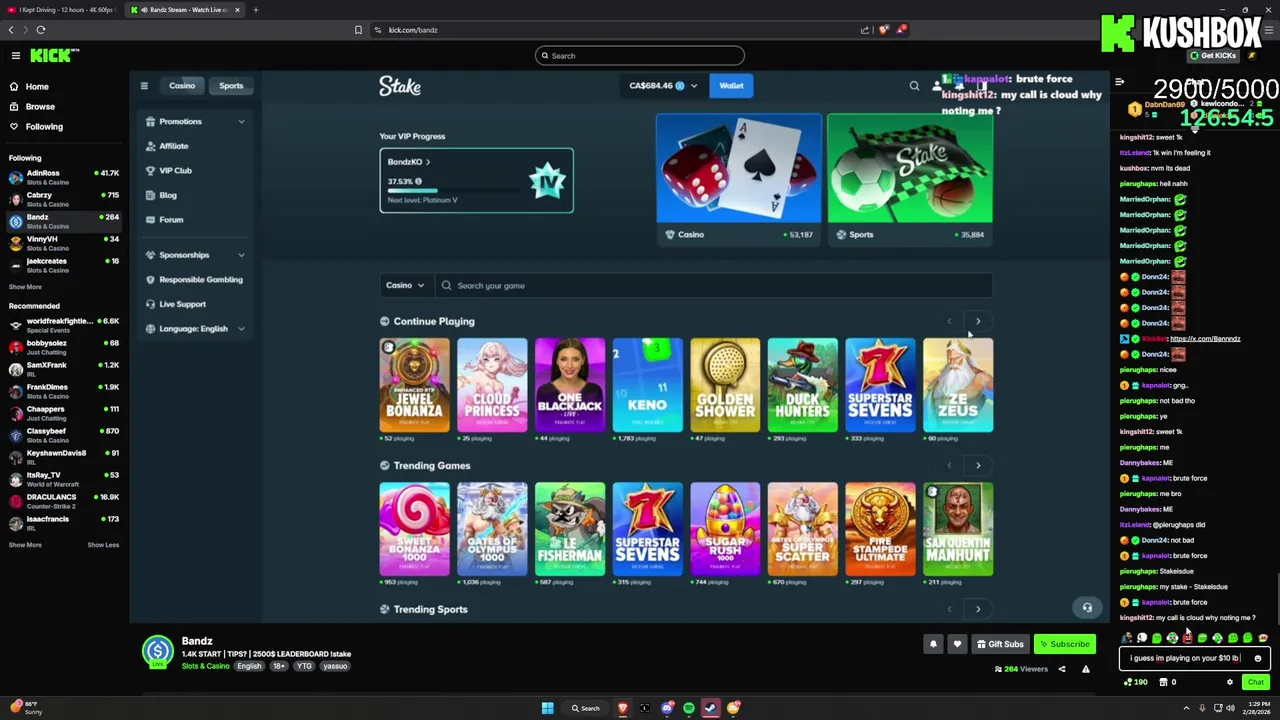Open Following in the Kick sidebar
Image resolution: width=1280 pixels, height=720 pixels.
click(x=44, y=127)
